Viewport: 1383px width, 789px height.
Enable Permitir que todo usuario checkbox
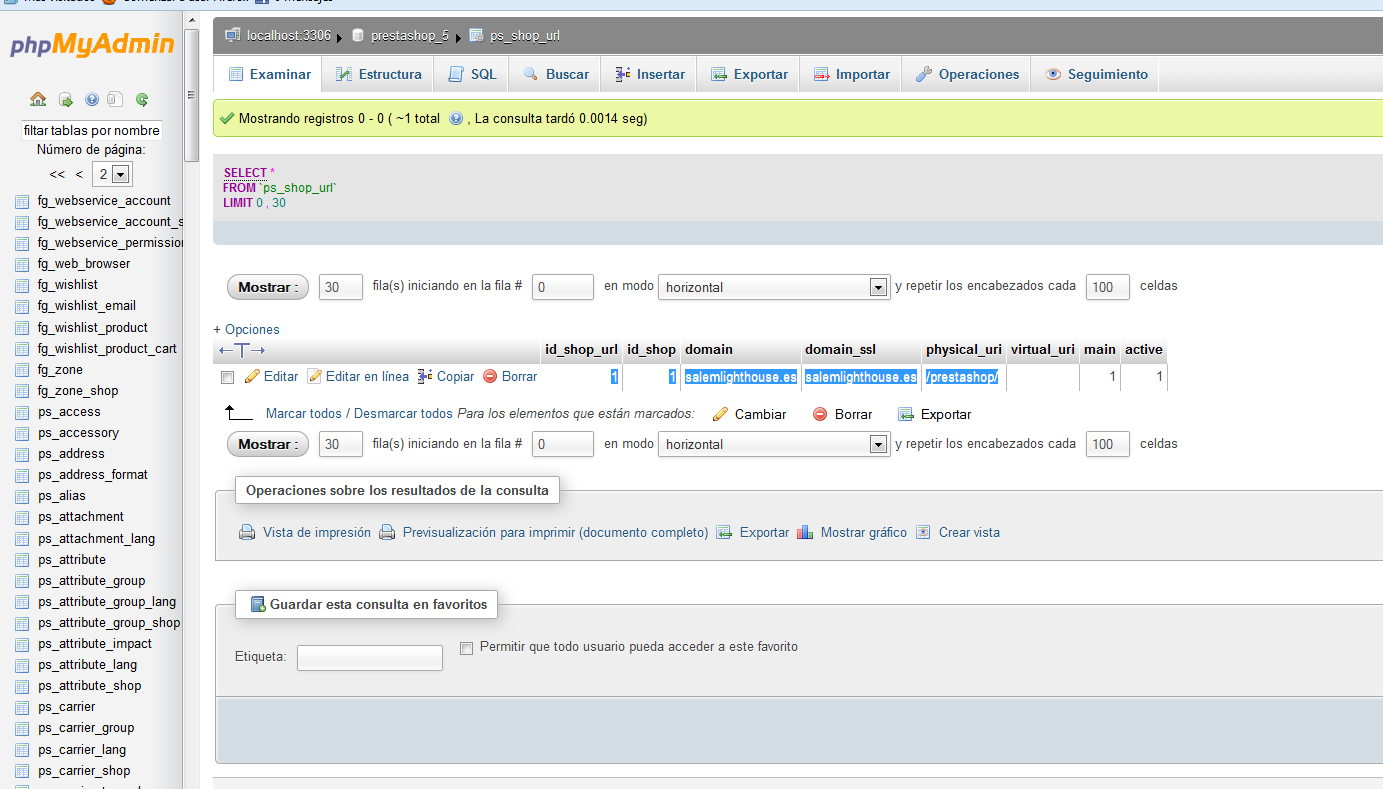466,648
